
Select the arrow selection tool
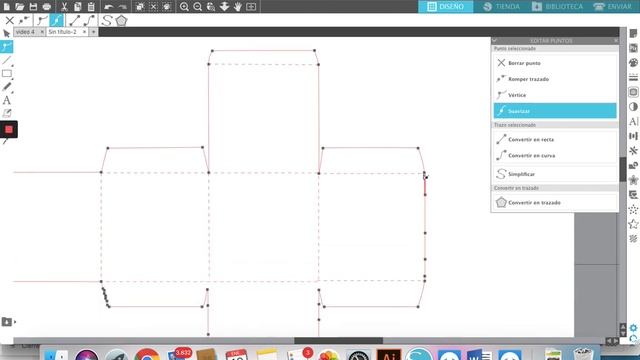coord(7,33)
